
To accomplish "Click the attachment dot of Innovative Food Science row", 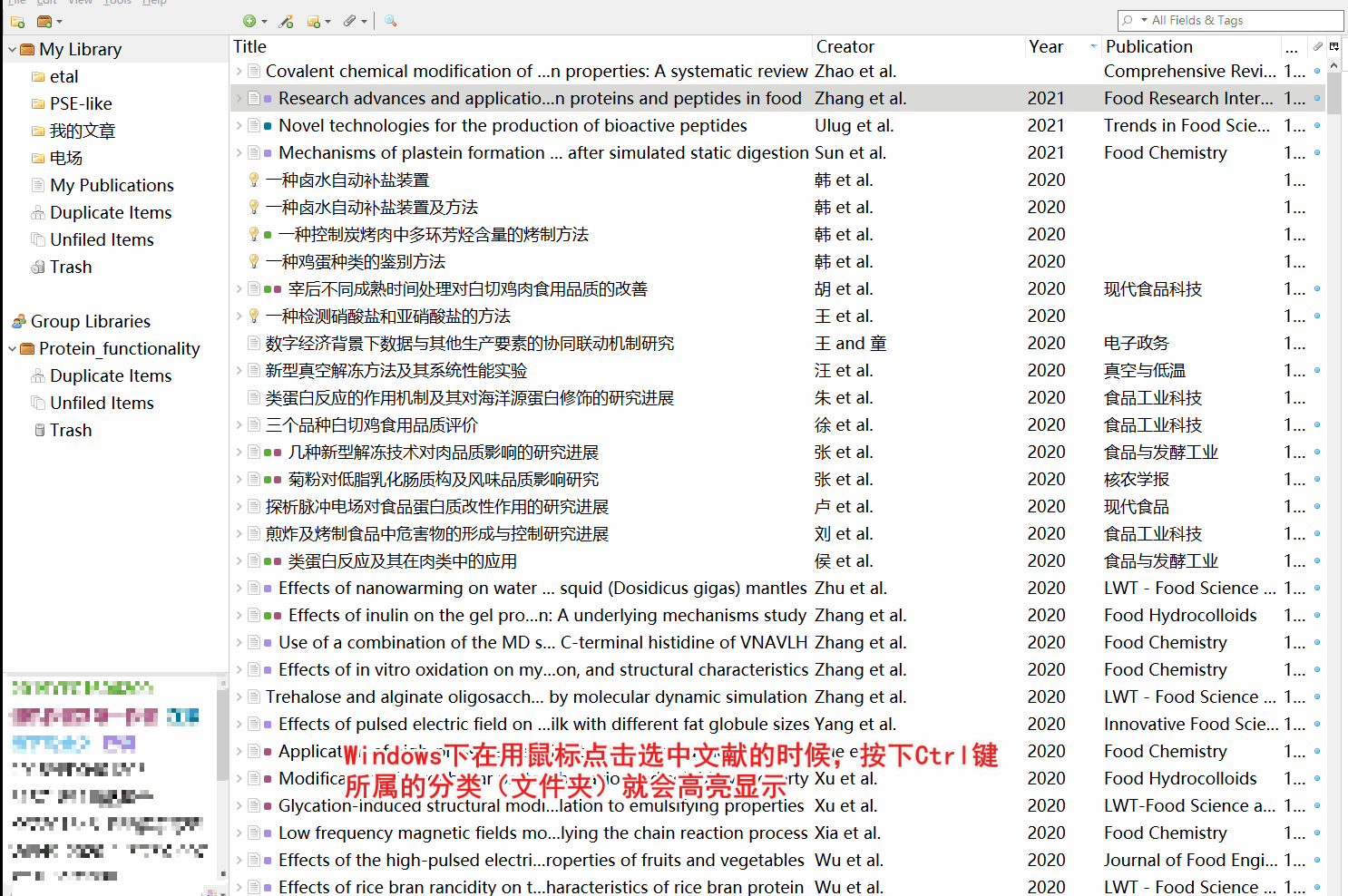I will pos(1317,724).
